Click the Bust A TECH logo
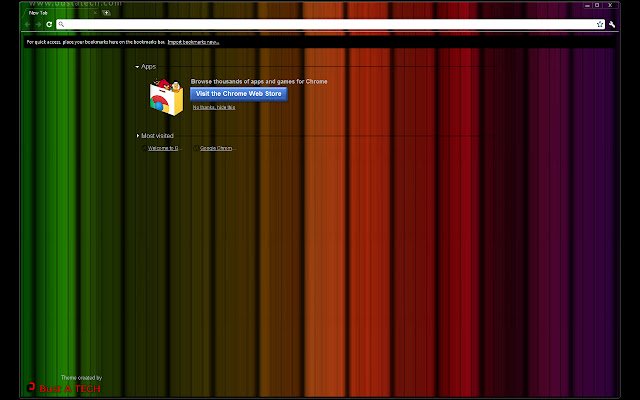 [64, 388]
